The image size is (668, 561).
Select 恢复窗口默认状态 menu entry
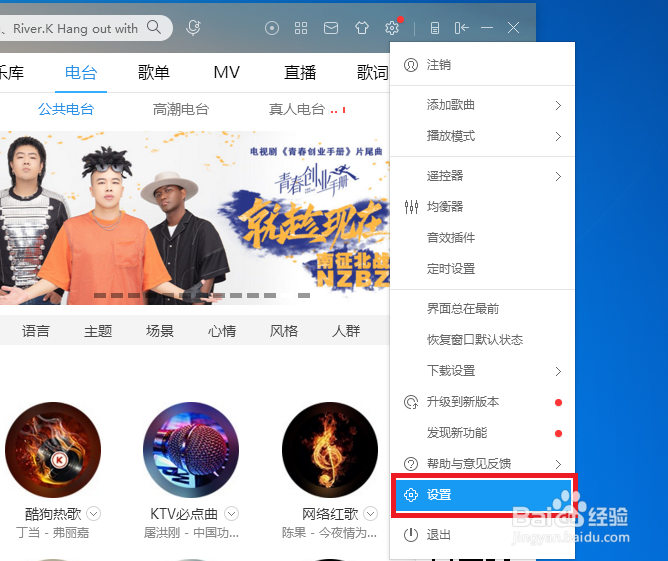click(x=482, y=340)
